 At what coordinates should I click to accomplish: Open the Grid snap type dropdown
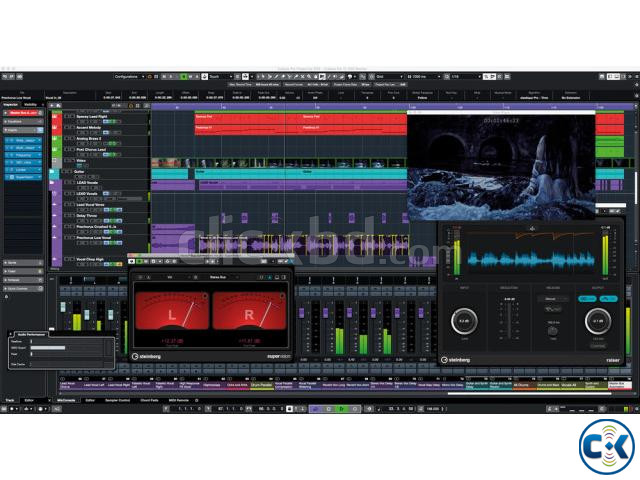tap(389, 76)
